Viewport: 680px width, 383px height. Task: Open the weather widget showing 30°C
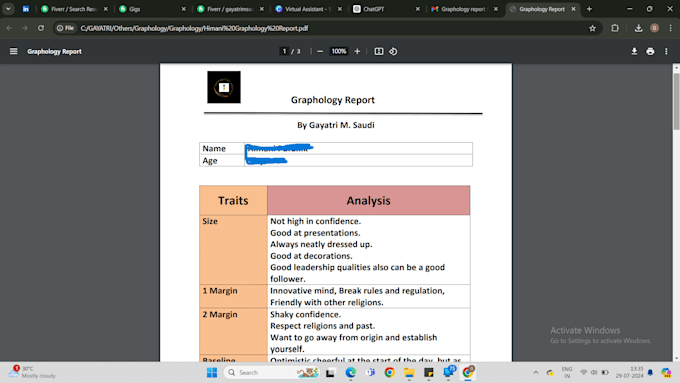pos(32,372)
